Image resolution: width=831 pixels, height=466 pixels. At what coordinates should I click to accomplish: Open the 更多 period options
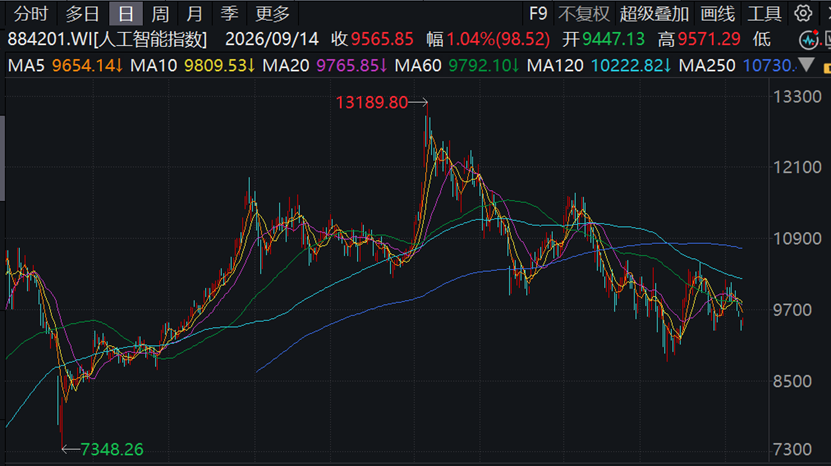[x=272, y=14]
